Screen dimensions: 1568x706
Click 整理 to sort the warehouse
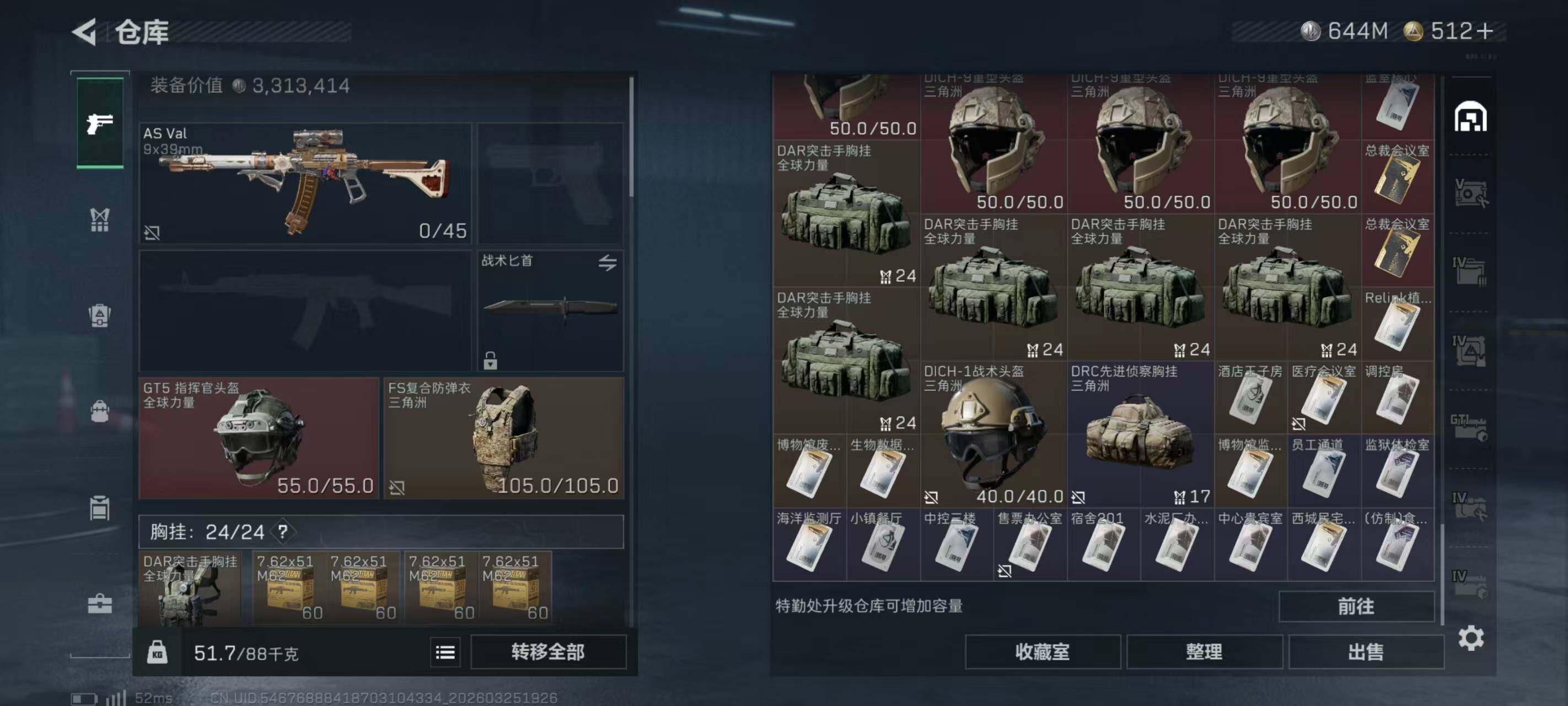[x=1204, y=652]
